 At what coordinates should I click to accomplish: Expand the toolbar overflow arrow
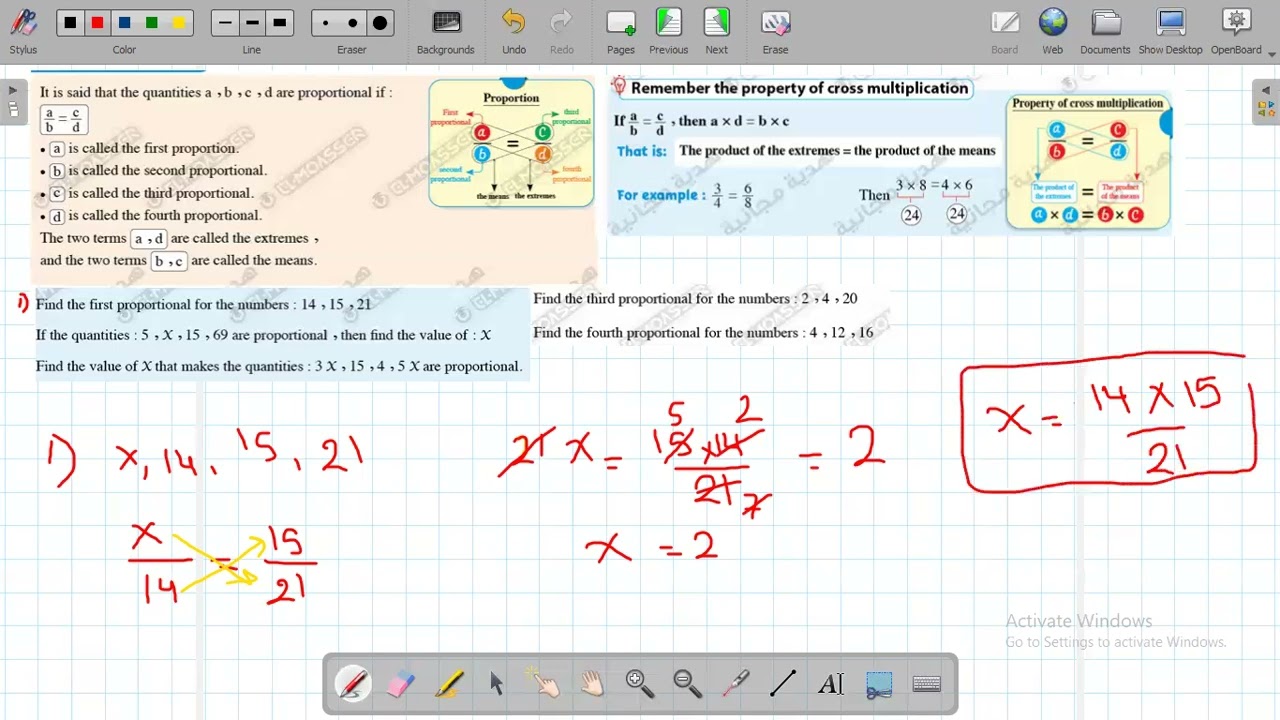pos(1272,54)
